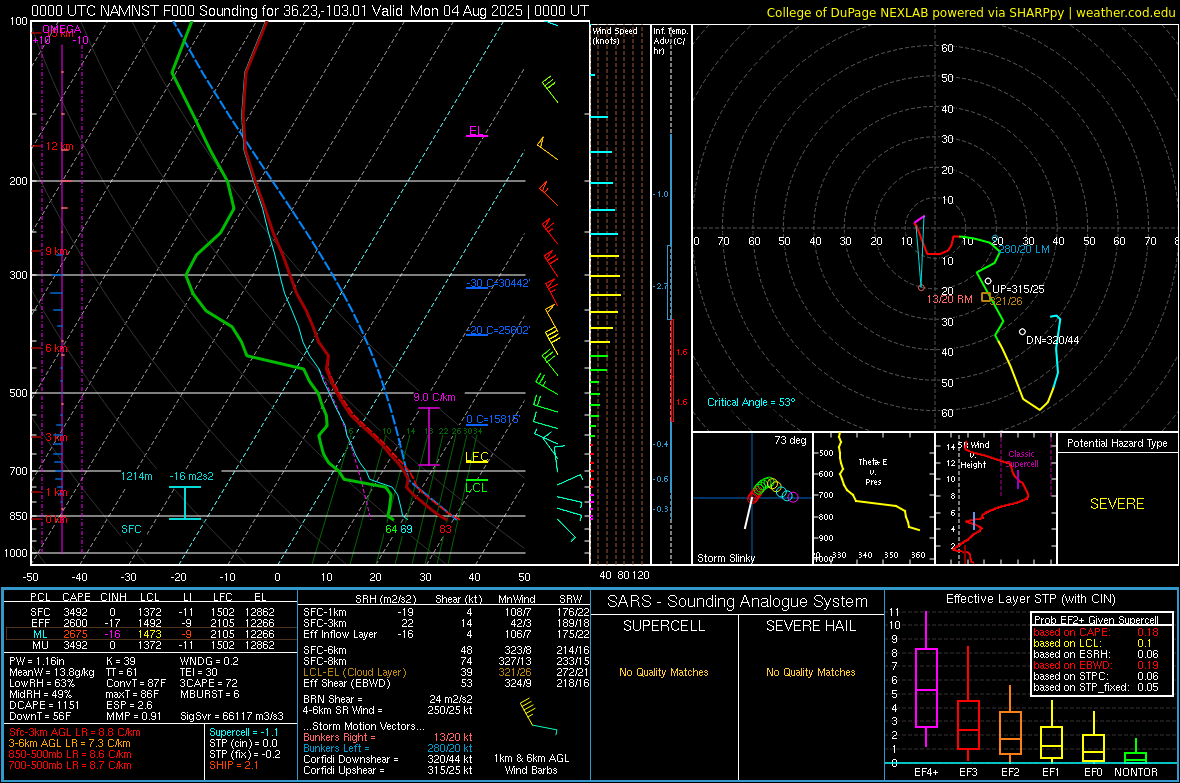Click the 6 km height marker

pos(56,348)
